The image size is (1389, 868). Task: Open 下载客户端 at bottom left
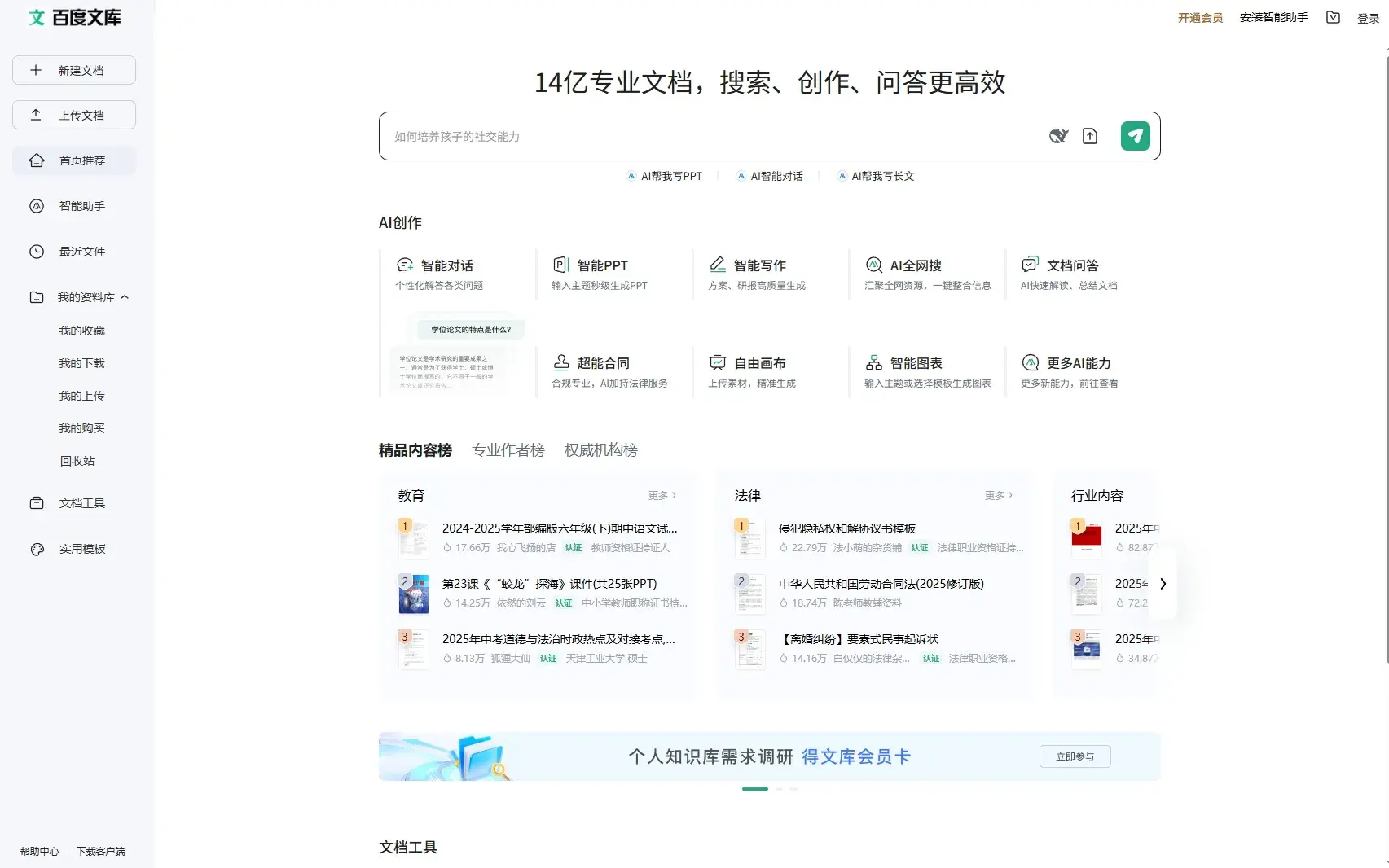coord(101,852)
